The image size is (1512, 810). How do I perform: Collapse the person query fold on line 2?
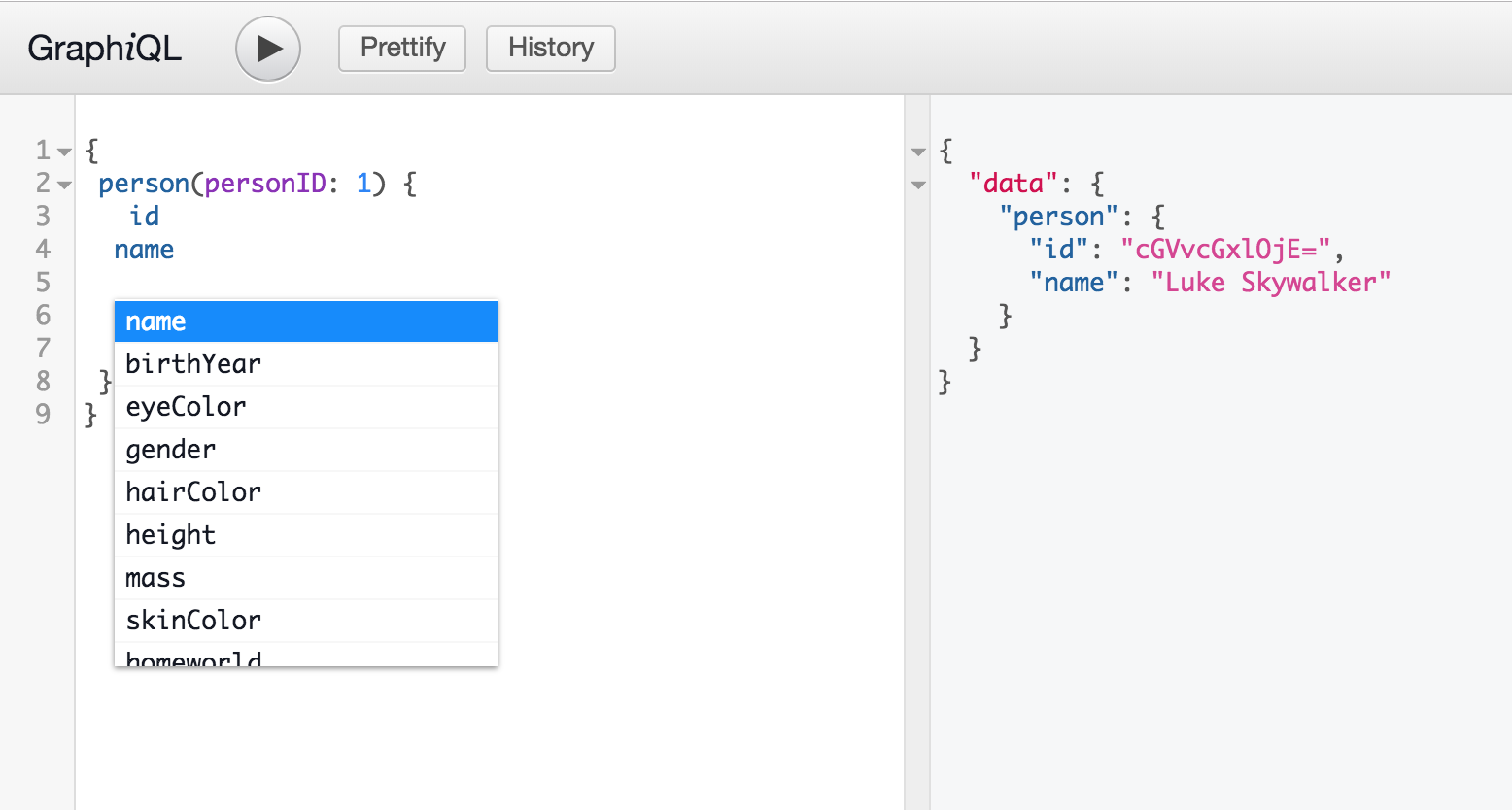64,185
